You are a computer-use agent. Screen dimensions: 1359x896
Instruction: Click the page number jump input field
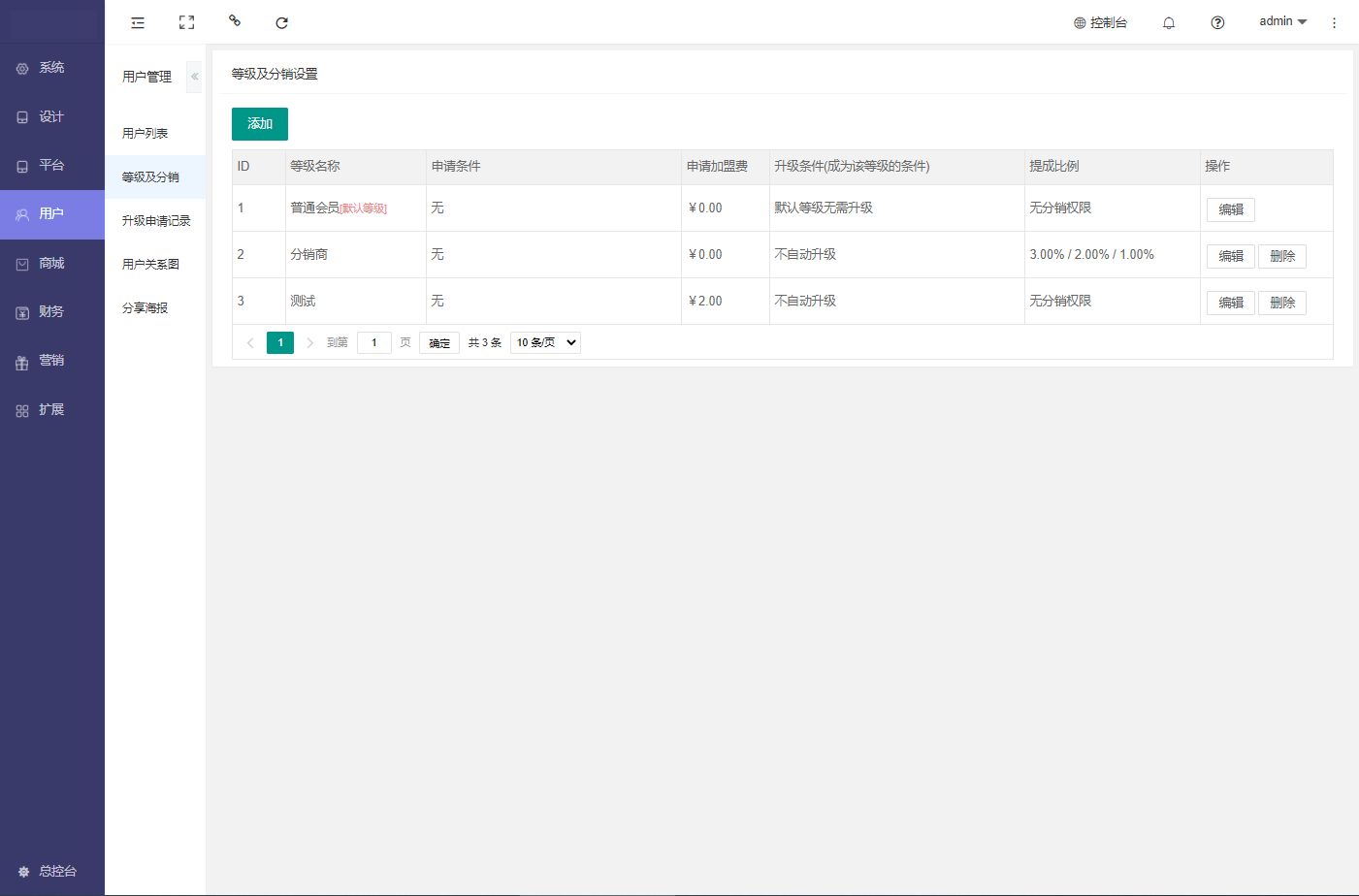pos(373,342)
